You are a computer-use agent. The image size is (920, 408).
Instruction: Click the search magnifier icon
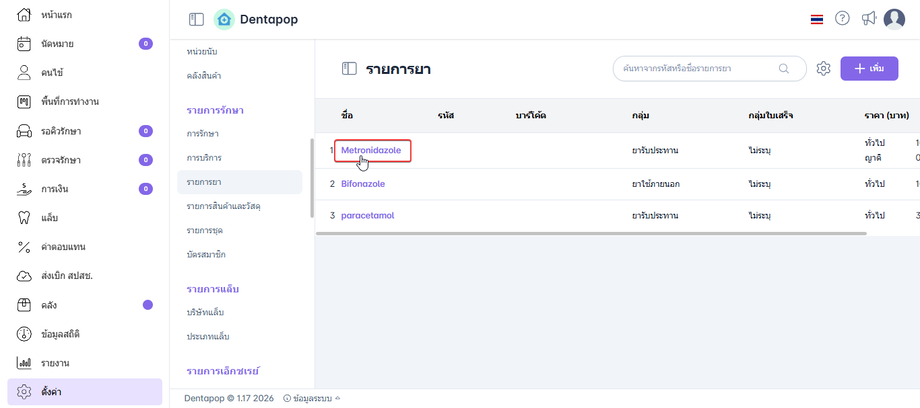point(784,68)
